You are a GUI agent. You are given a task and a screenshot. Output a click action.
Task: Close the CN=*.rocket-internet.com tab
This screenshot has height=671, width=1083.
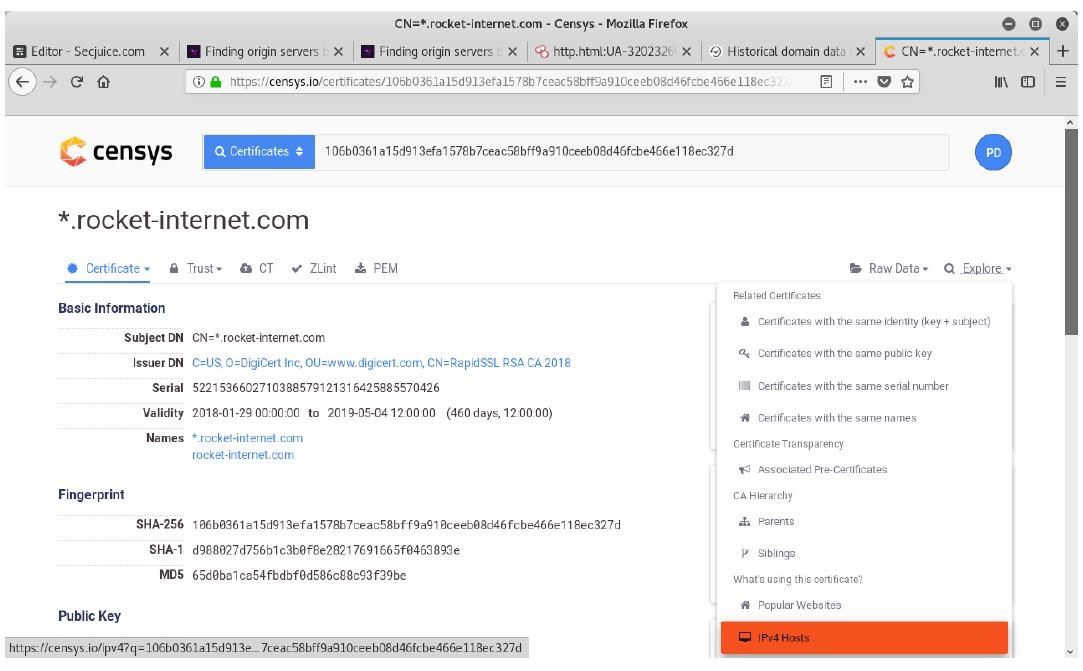click(x=1035, y=51)
